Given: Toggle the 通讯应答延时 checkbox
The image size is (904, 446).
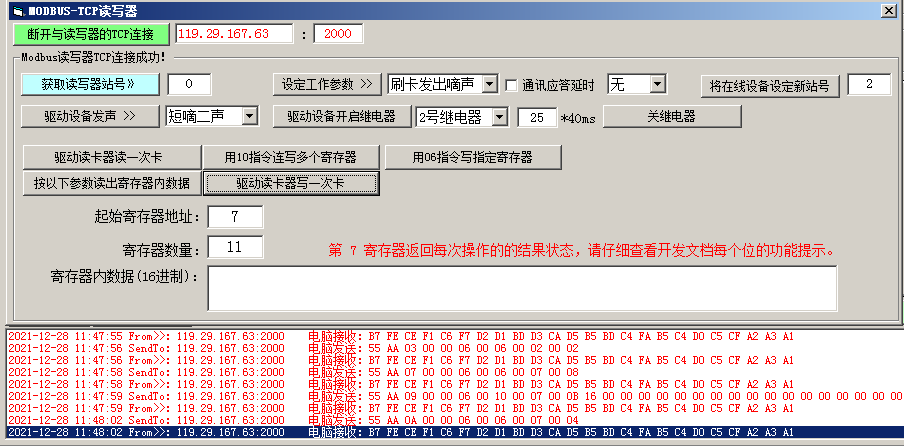Looking at the screenshot, I should (x=512, y=85).
